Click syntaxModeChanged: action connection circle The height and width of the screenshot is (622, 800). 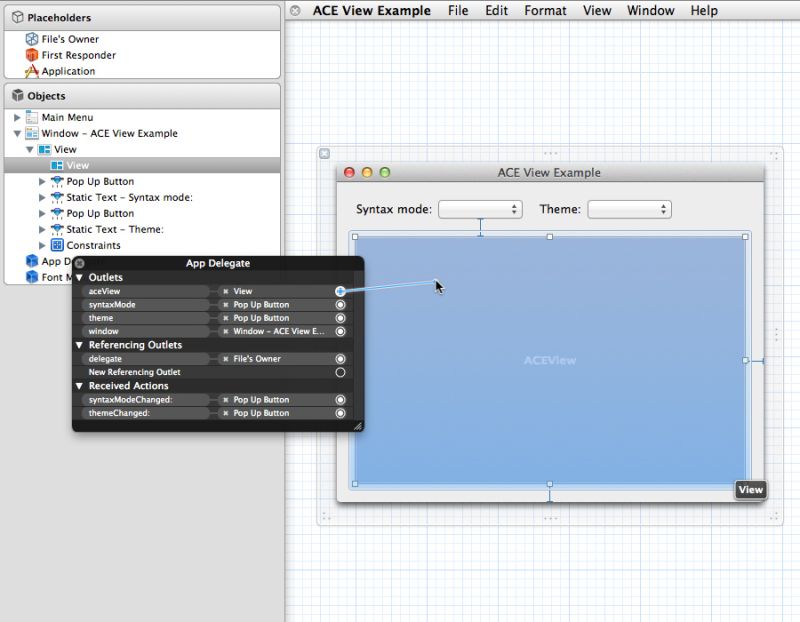pos(340,400)
